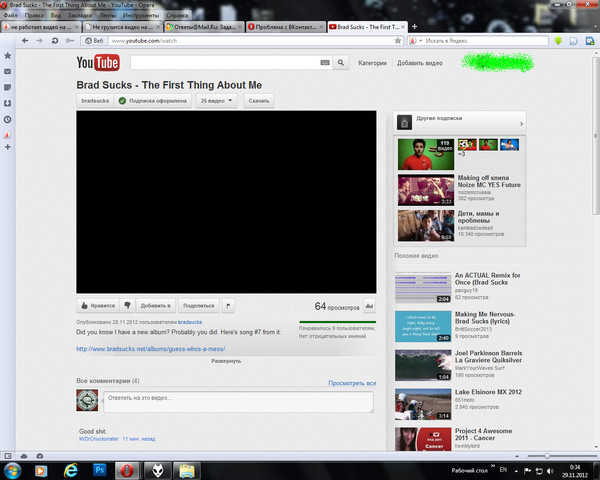Screen dimensions: 600x480
Task: Click the dislike thumbs-down icon
Action: 127,305
